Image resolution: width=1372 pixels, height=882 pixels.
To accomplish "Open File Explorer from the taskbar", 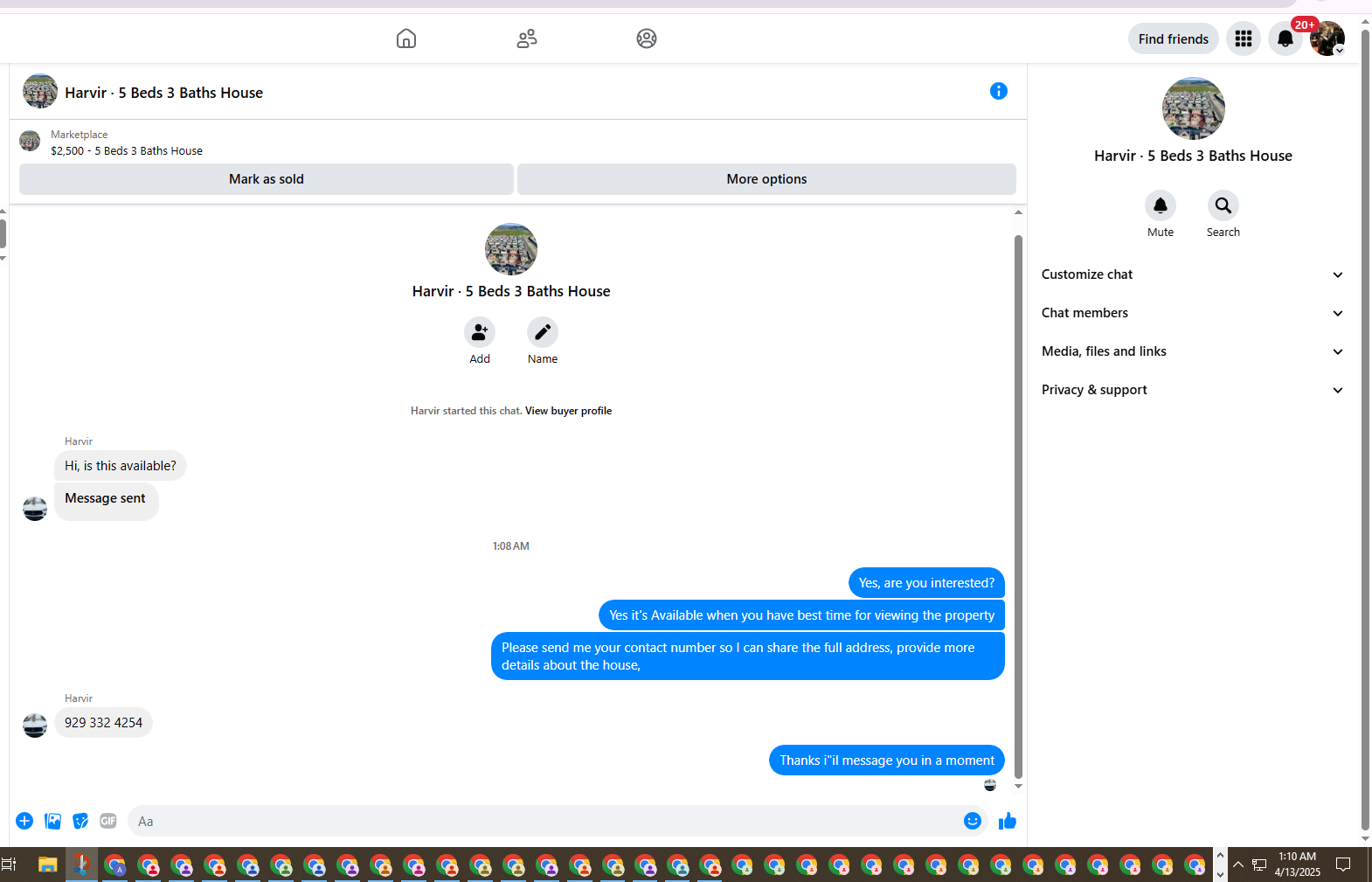I will [x=47, y=865].
